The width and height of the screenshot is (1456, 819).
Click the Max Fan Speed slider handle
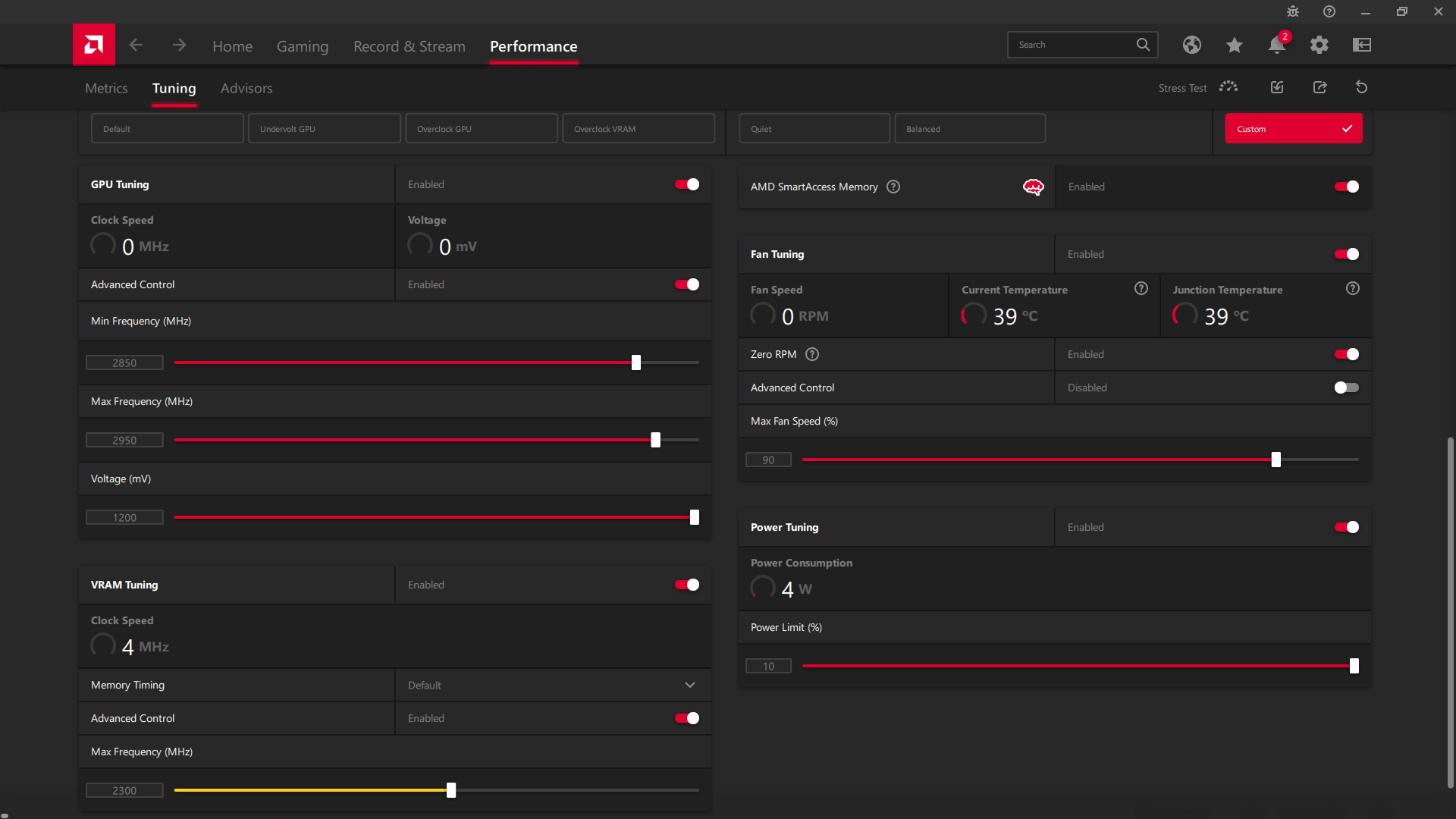(x=1276, y=460)
